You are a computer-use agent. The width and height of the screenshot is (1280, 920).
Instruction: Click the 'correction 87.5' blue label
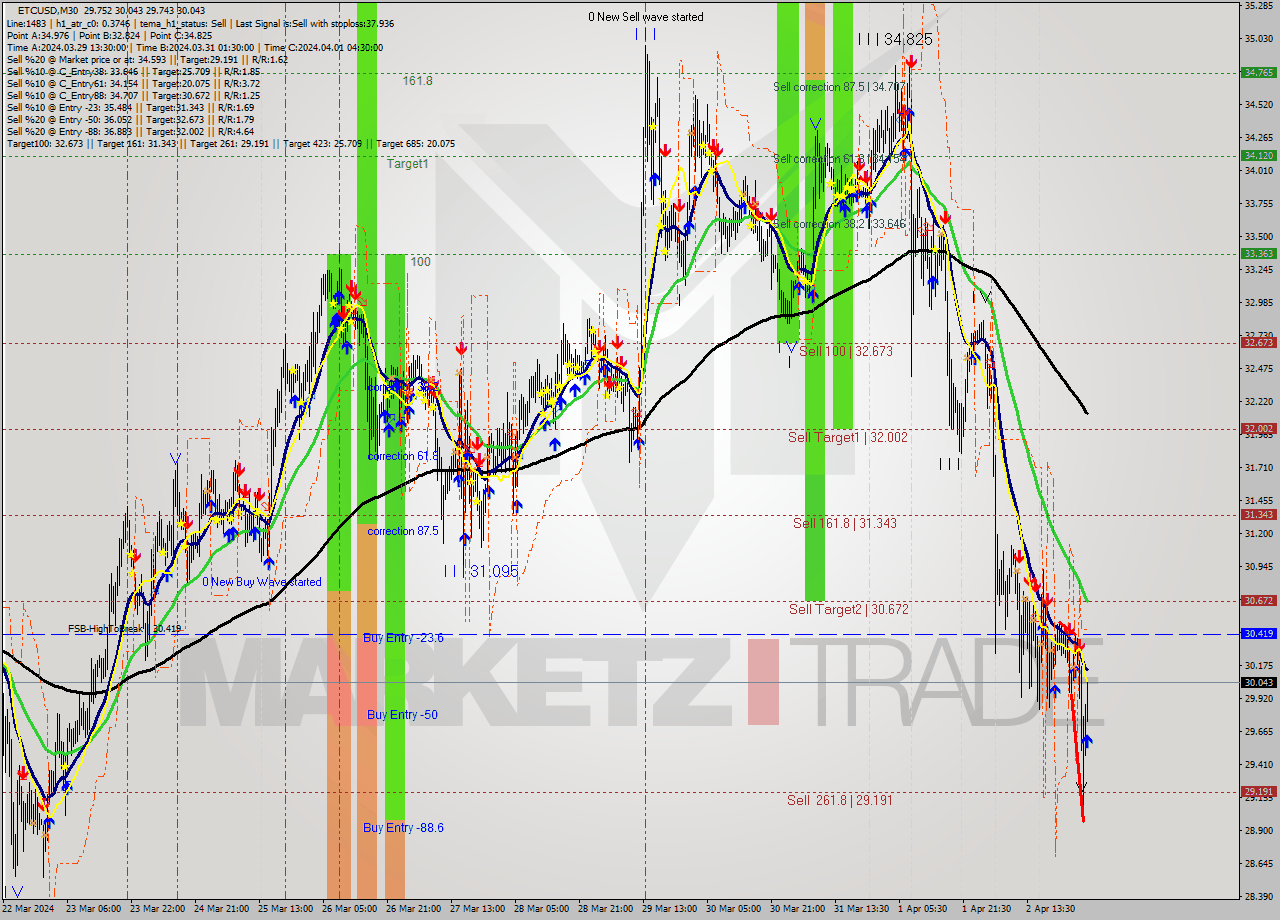point(403,531)
